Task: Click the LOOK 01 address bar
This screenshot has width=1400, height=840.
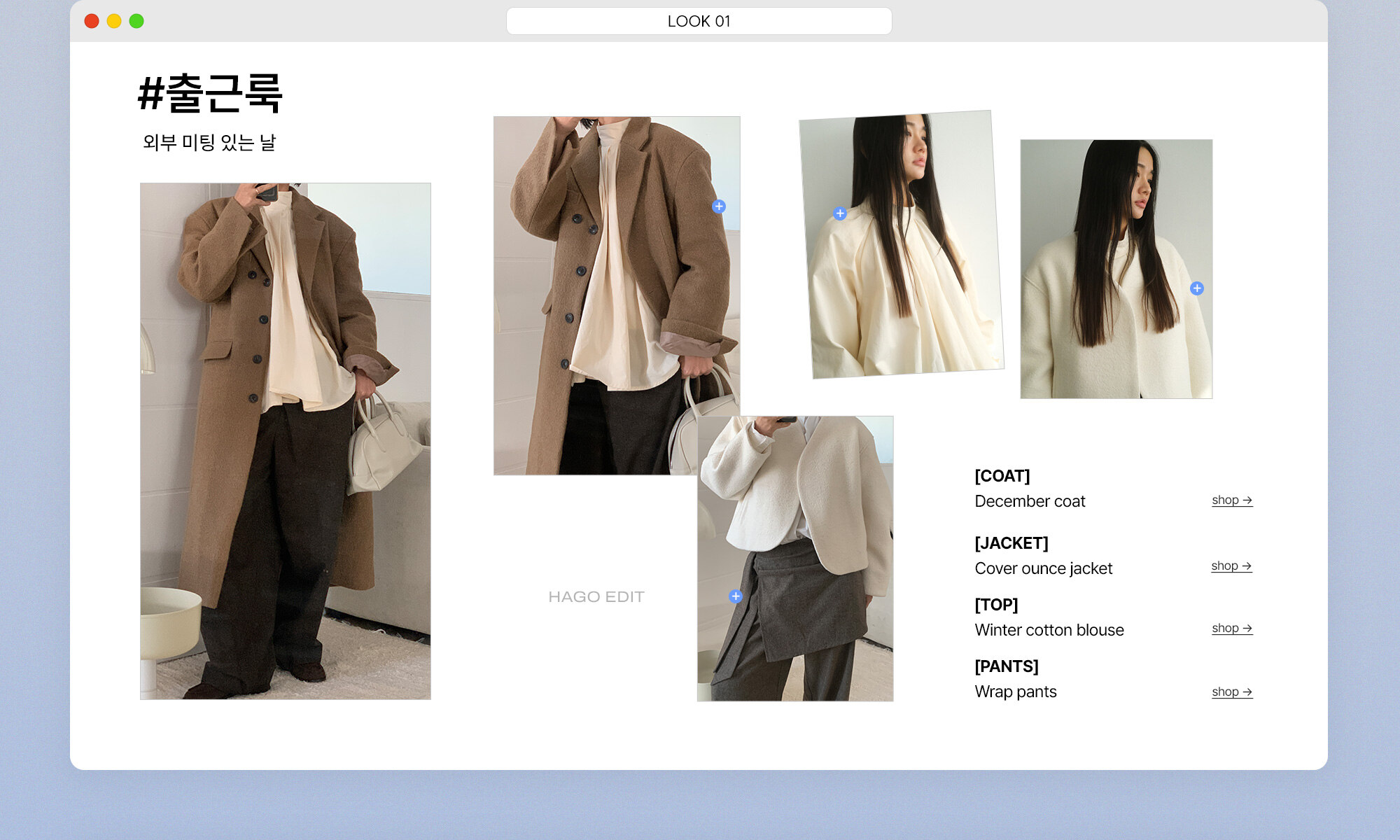Action: click(x=699, y=21)
